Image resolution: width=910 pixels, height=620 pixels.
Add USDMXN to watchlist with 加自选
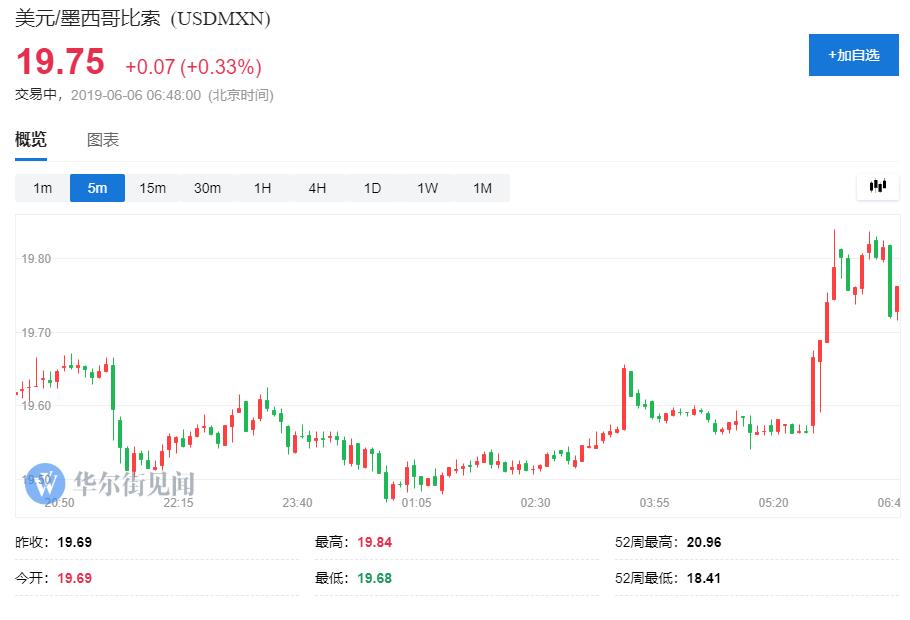(853, 55)
